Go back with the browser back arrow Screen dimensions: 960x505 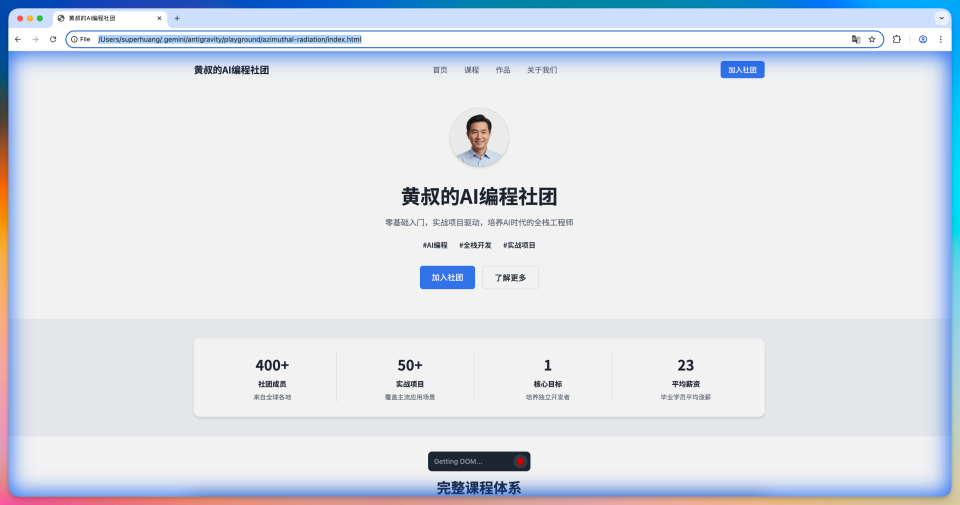(x=18, y=39)
